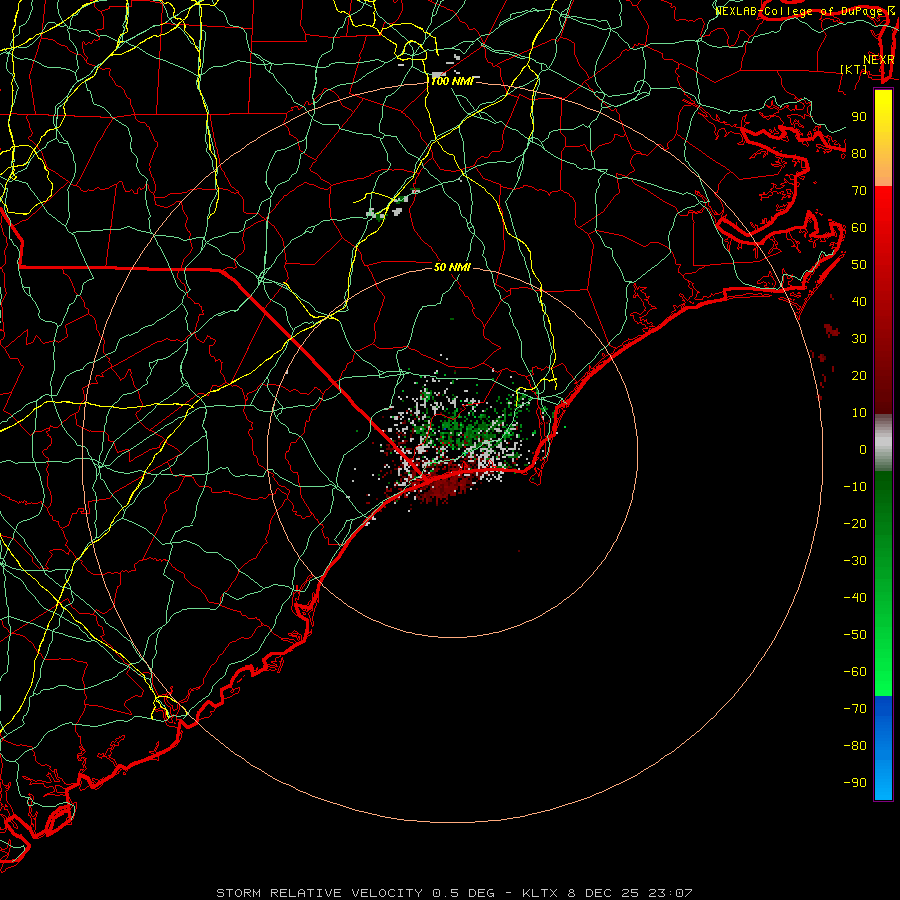The height and width of the screenshot is (900, 900).
Task: Click the KLTX station ID in the caption
Action: click(542, 893)
